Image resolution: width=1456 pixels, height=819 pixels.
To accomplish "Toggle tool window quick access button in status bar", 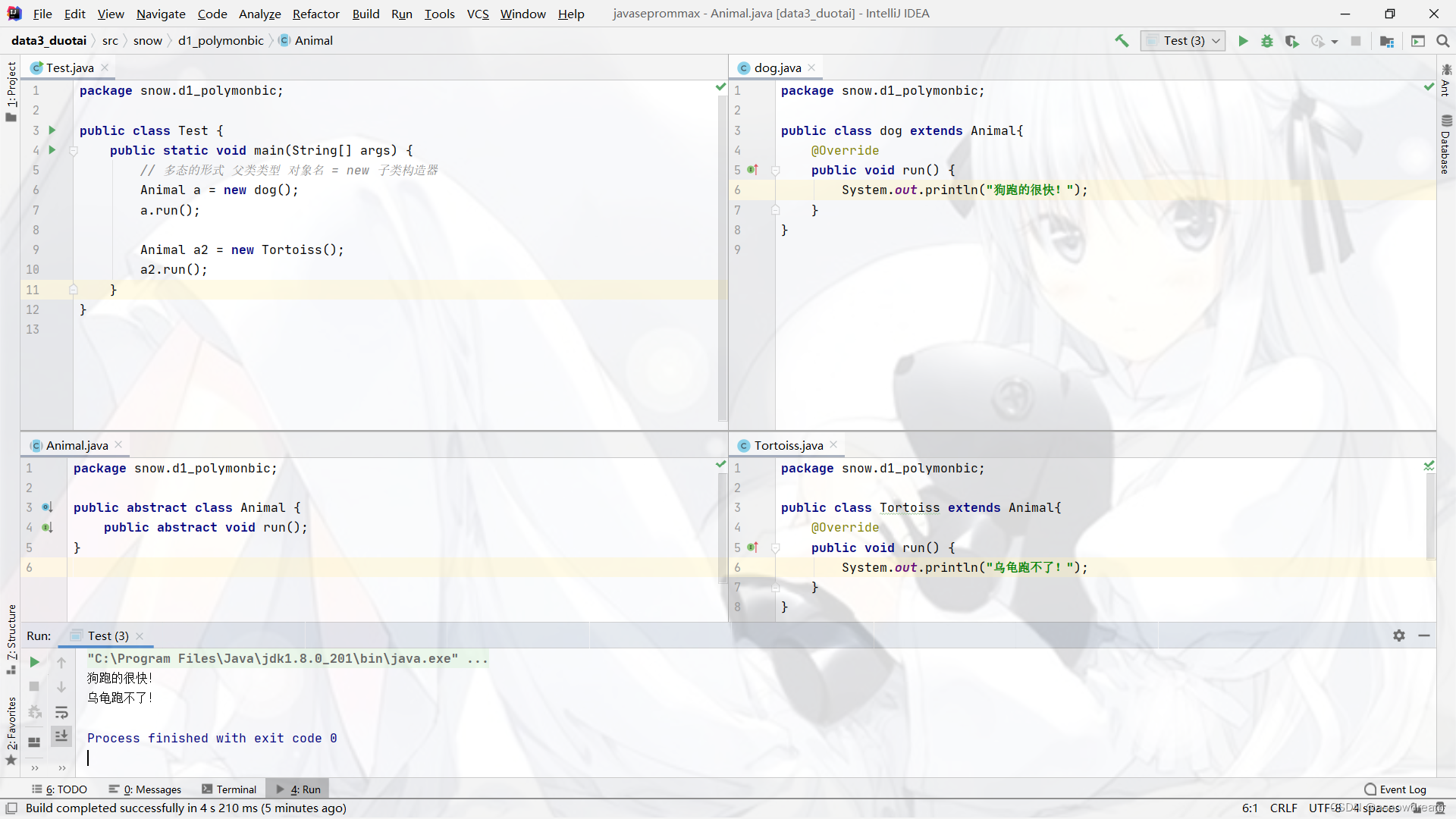I will tap(11, 808).
